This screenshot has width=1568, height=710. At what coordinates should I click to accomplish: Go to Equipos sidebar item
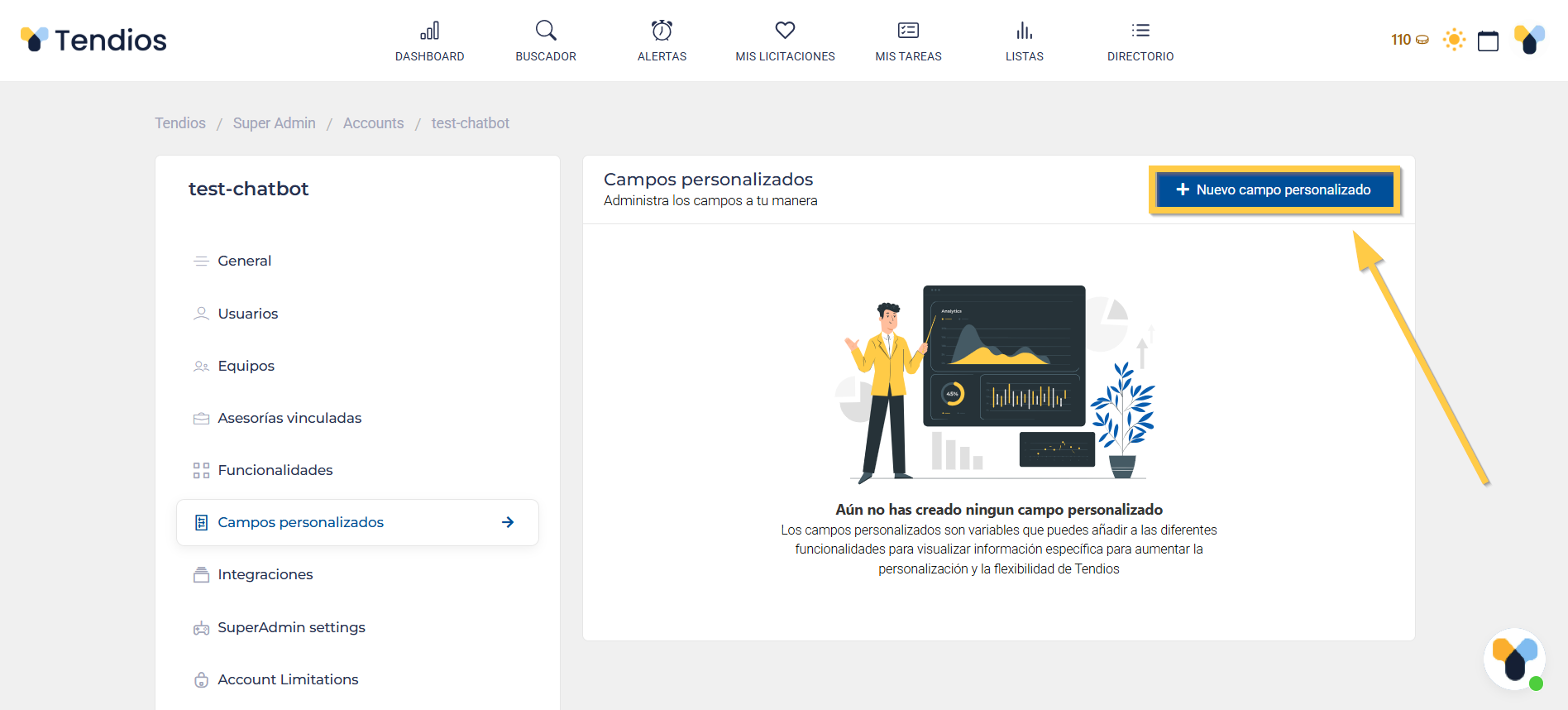coord(246,366)
